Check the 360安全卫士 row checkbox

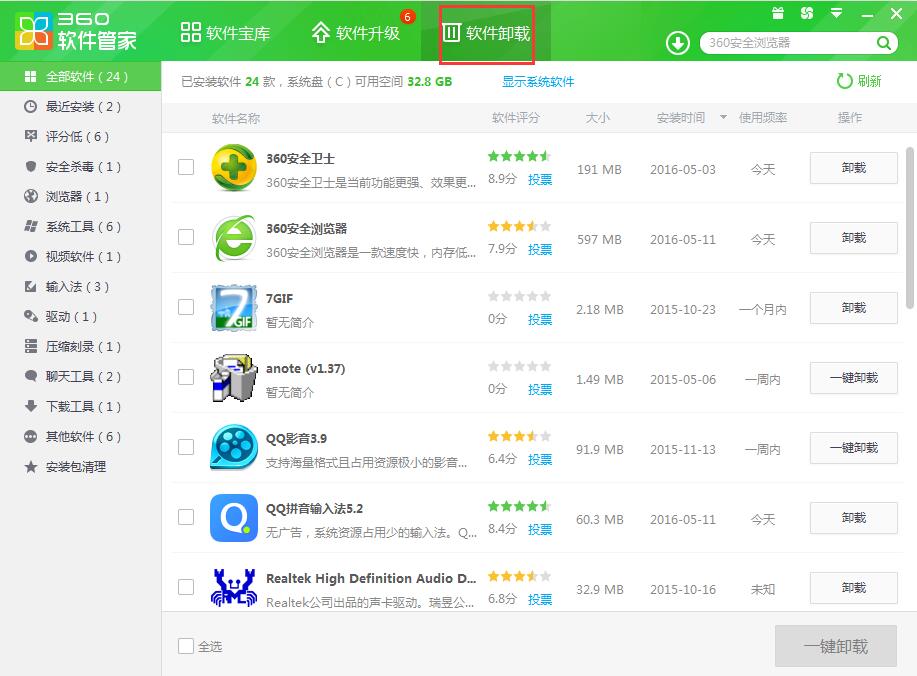(186, 167)
